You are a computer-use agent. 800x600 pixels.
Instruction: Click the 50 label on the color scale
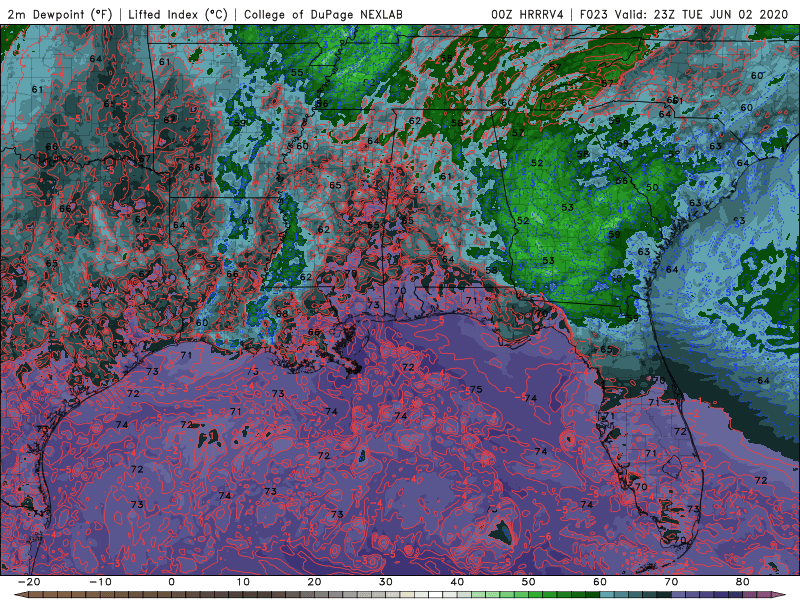[x=529, y=582]
